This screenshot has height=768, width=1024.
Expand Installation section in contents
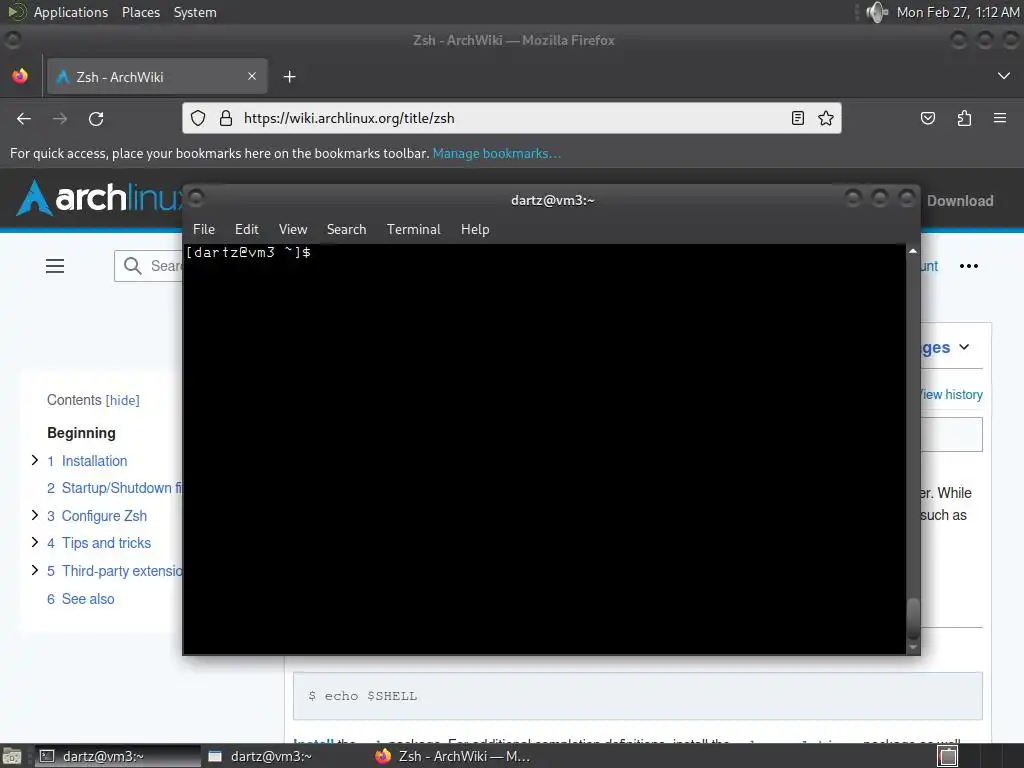[35, 460]
